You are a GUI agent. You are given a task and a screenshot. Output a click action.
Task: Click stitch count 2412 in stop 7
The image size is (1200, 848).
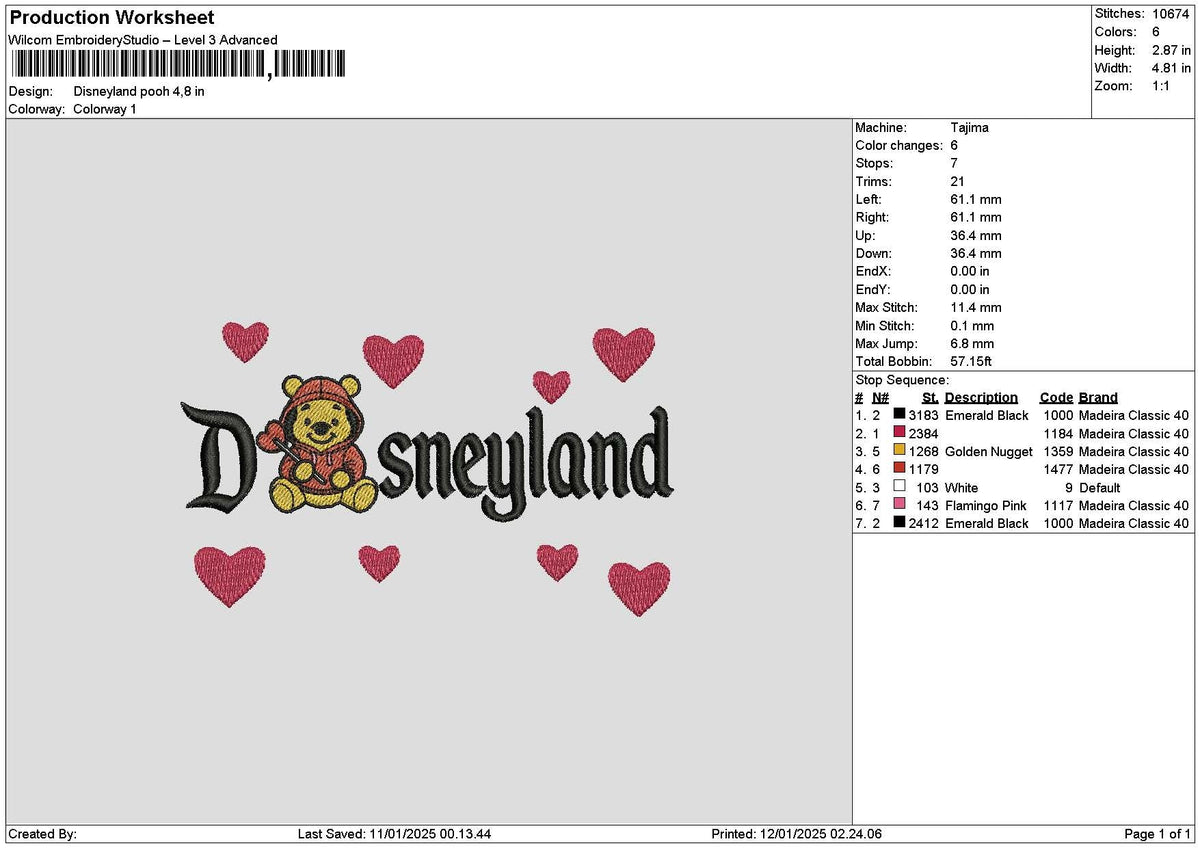pos(923,523)
